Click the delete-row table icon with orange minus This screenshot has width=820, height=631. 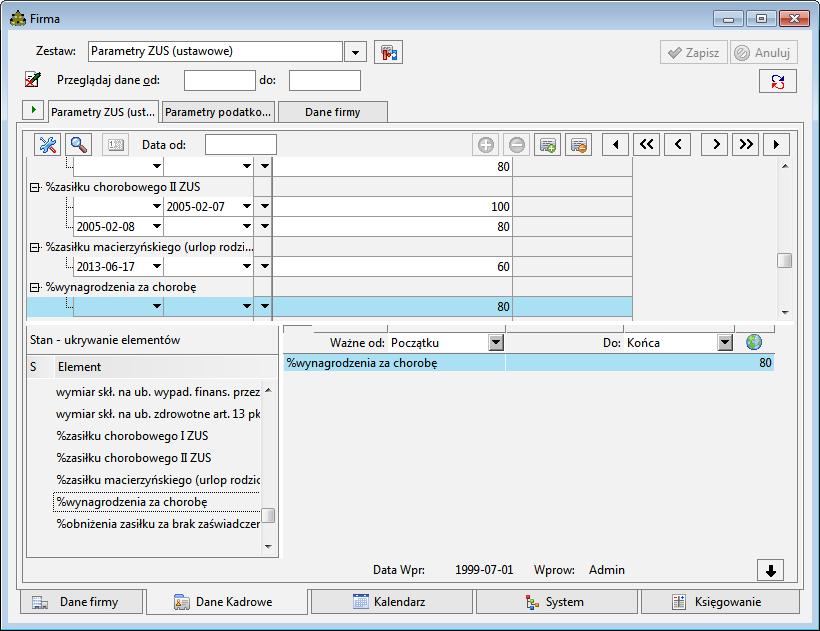click(x=578, y=145)
